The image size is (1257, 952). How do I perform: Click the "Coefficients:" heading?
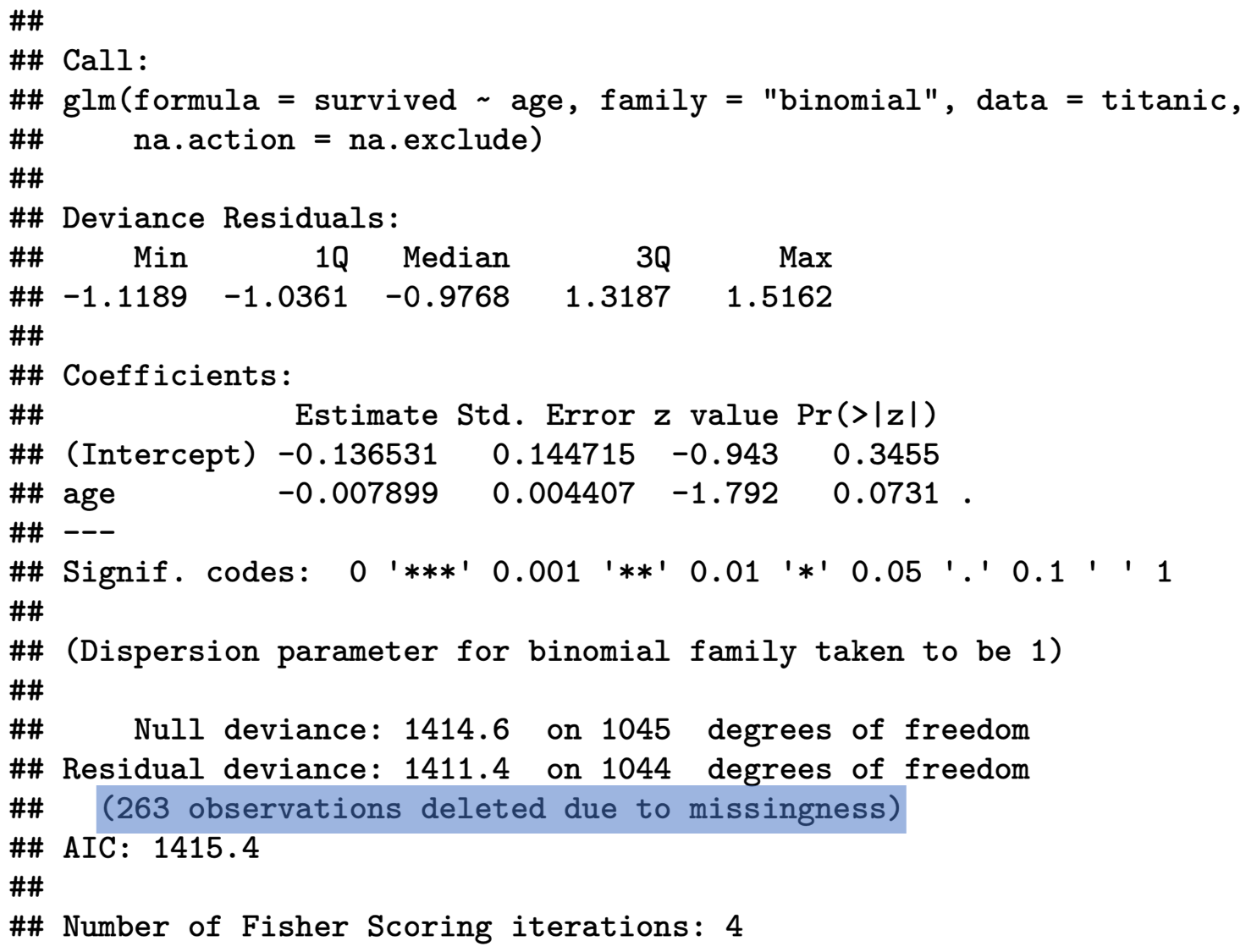click(x=177, y=376)
